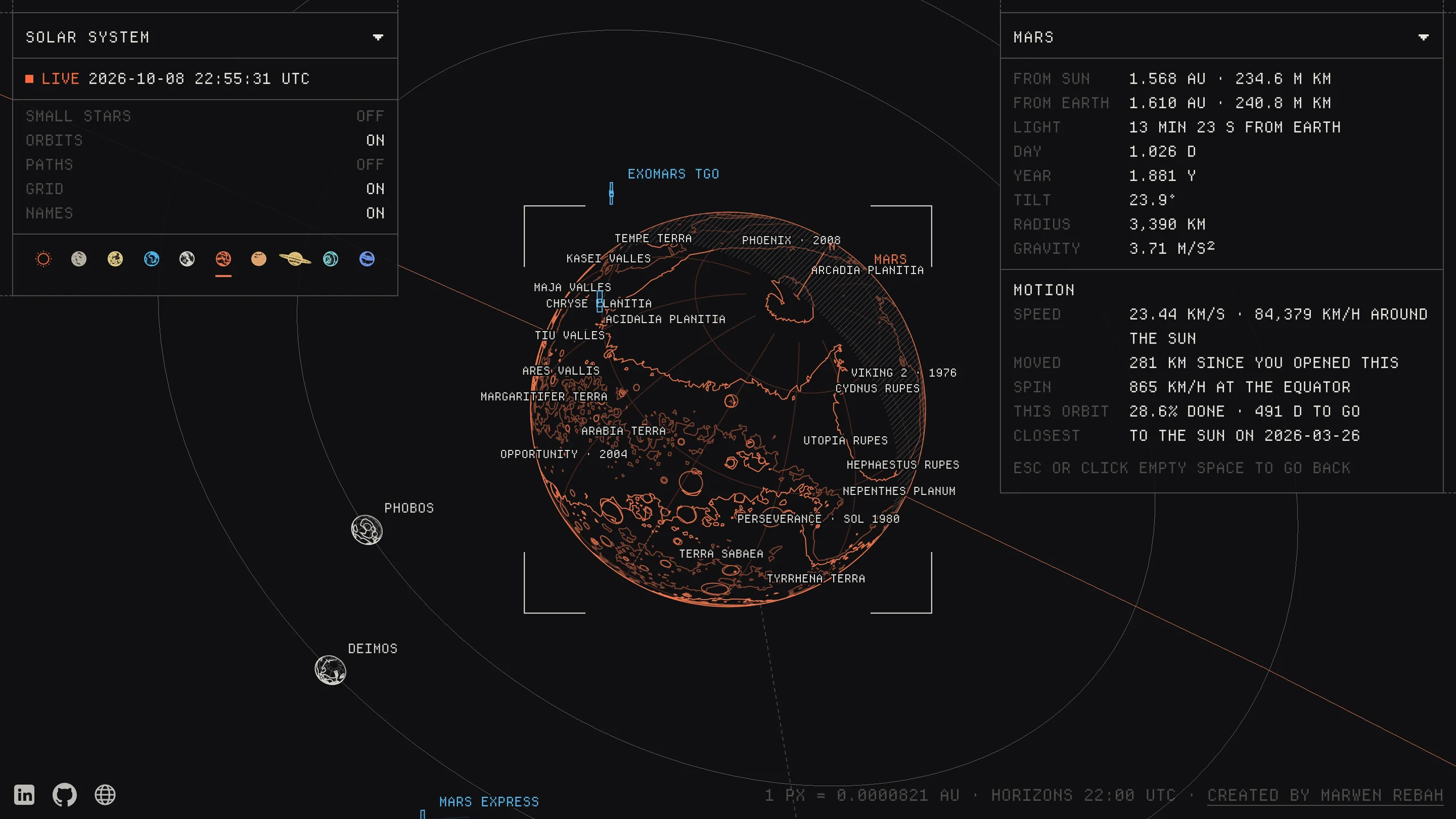Click the Ares Vallis label
The image size is (1456, 819).
pyautogui.click(x=561, y=370)
